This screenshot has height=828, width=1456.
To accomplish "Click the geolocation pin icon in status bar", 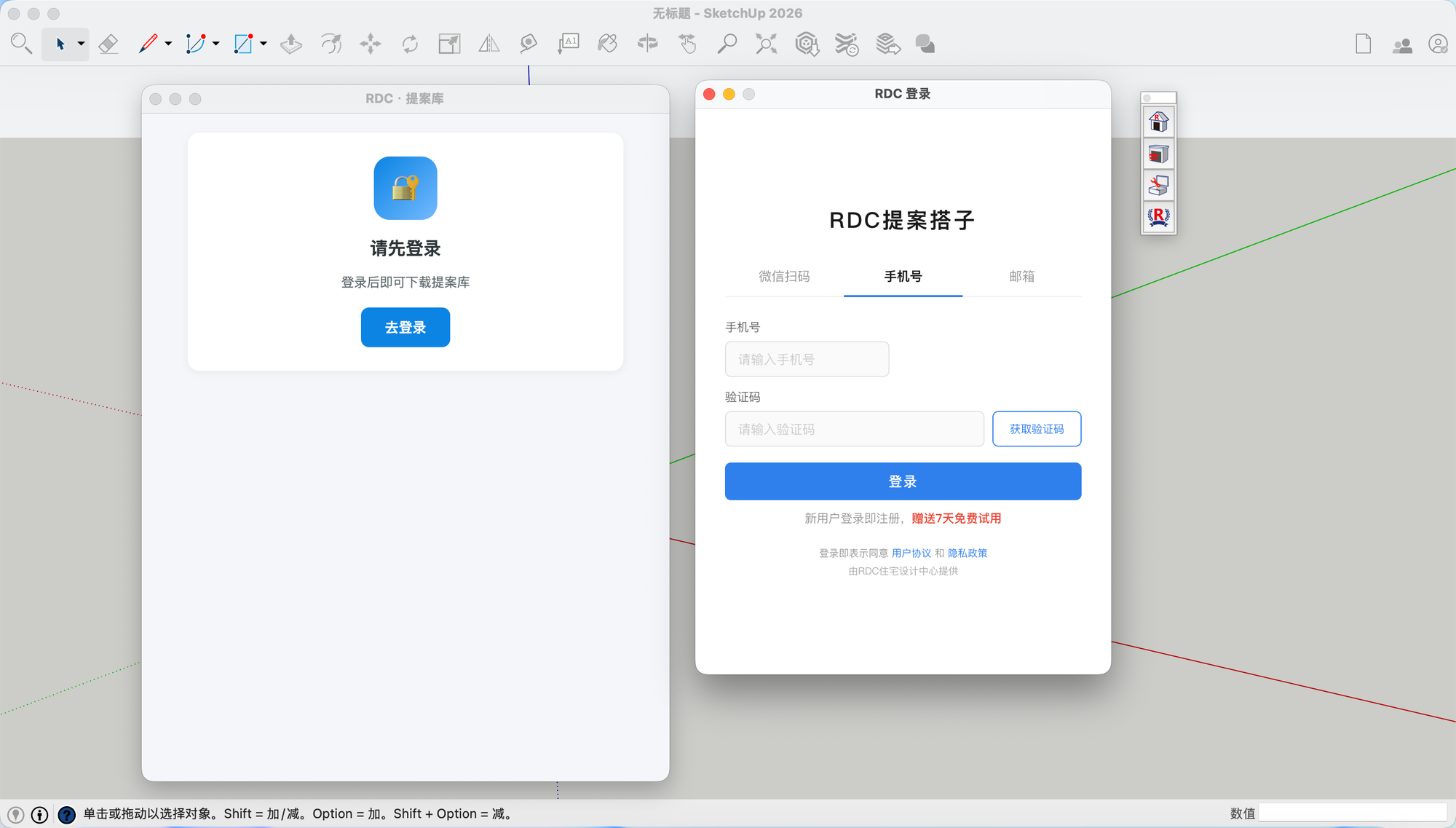I will coord(16,814).
